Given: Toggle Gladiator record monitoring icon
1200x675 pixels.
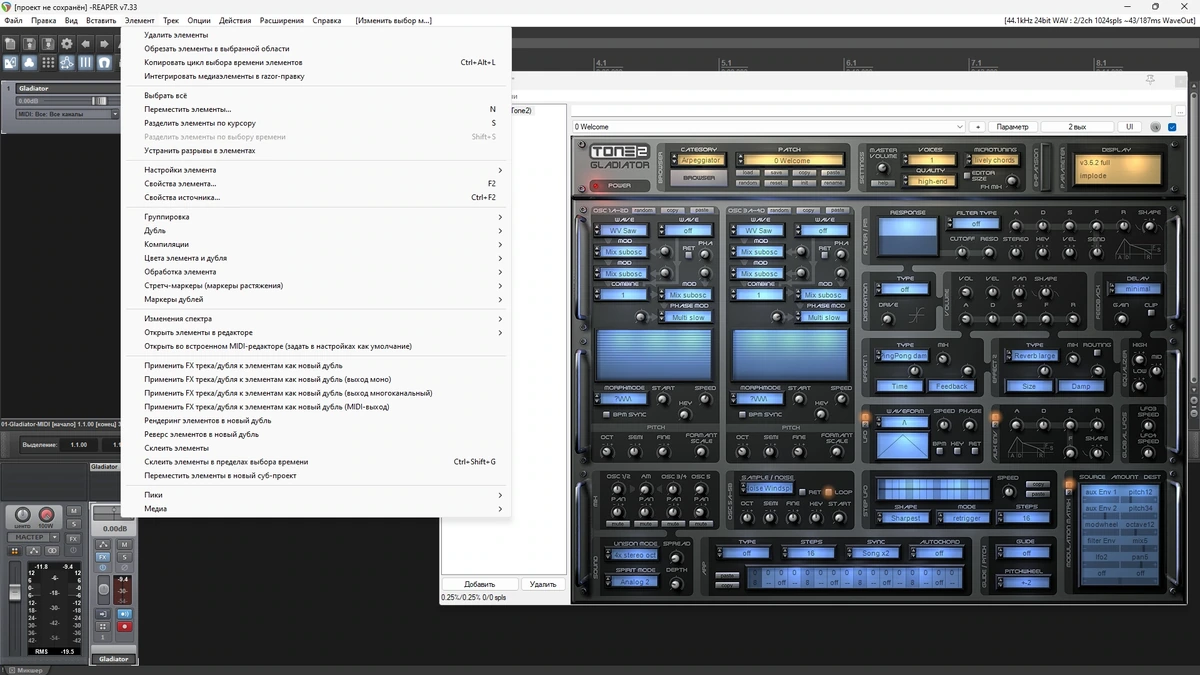Looking at the screenshot, I should click(124, 614).
